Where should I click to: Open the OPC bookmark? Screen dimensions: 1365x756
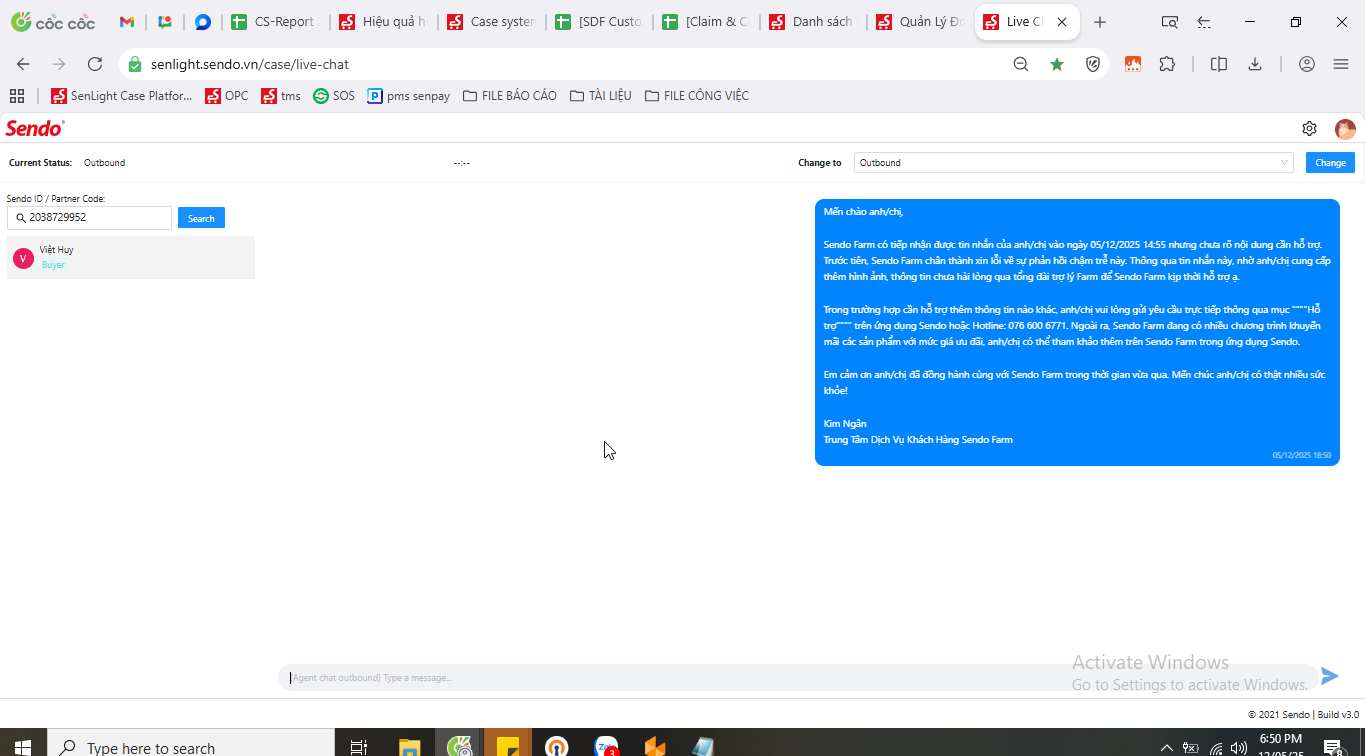[227, 96]
